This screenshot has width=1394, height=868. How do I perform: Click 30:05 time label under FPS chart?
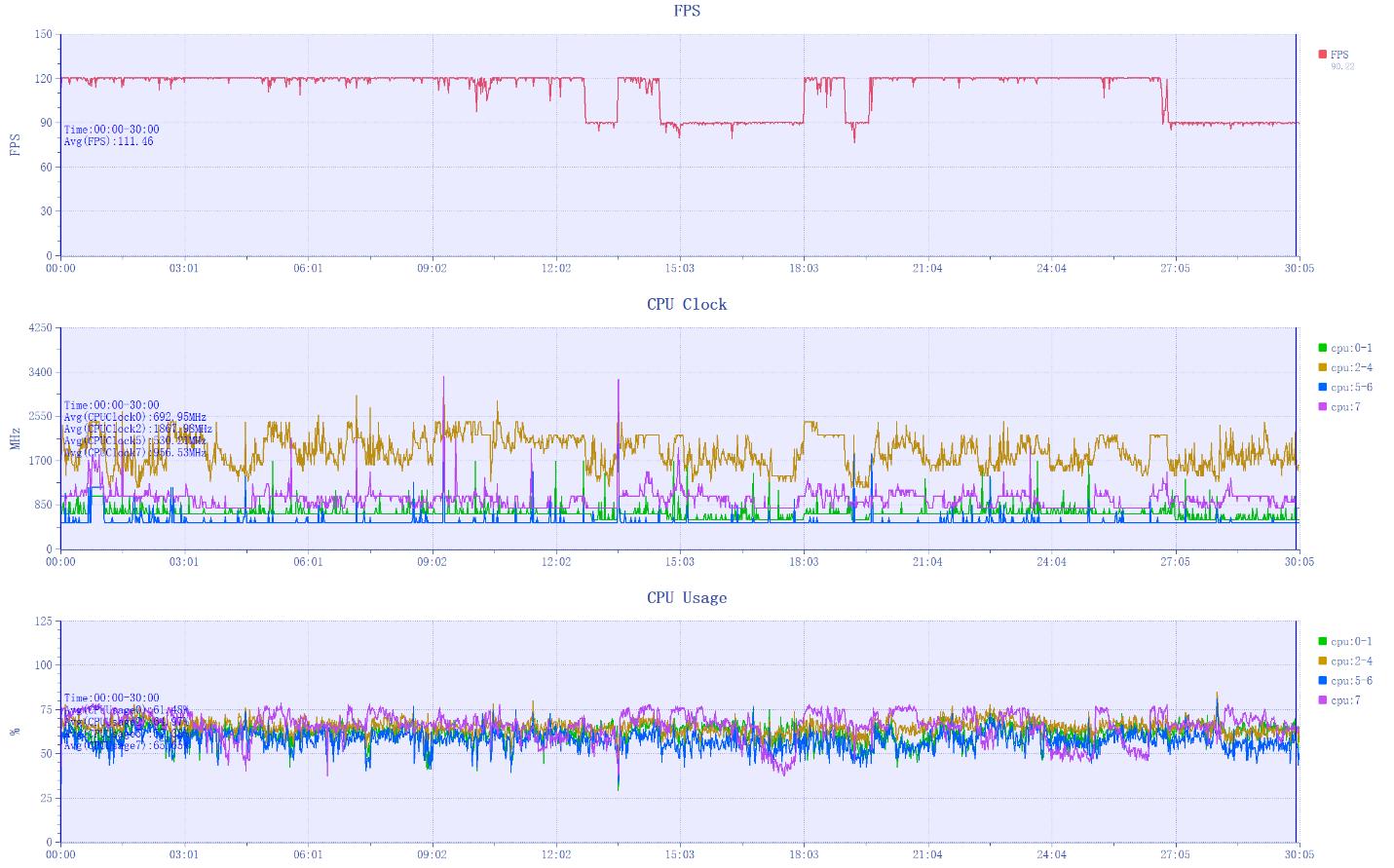[x=1299, y=268]
